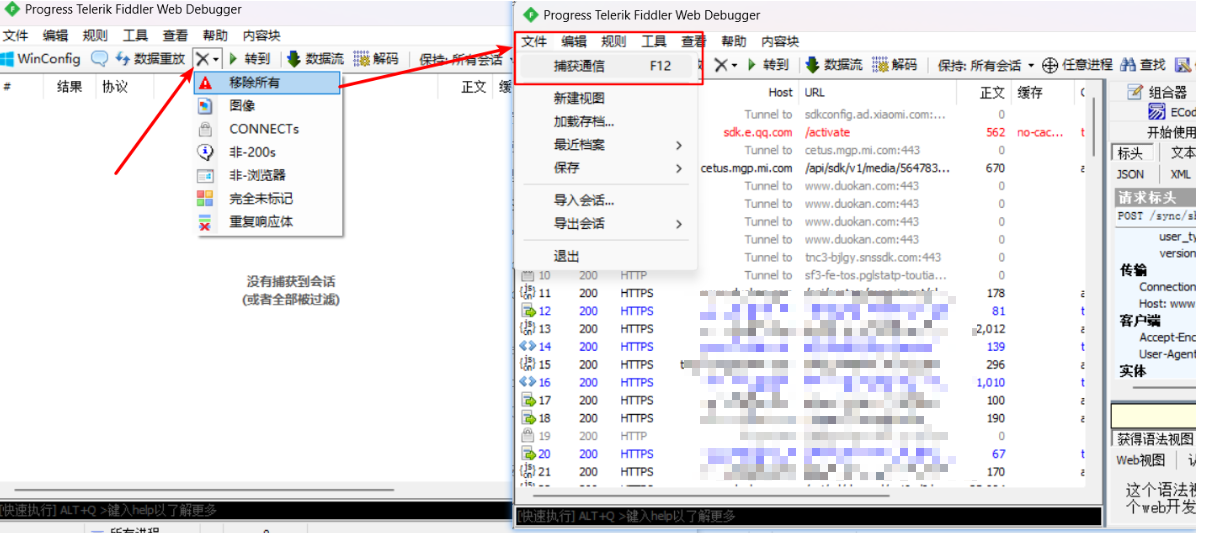Click WinConfig in the left window toolbar
The width and height of the screenshot is (1208, 533).
(41, 59)
